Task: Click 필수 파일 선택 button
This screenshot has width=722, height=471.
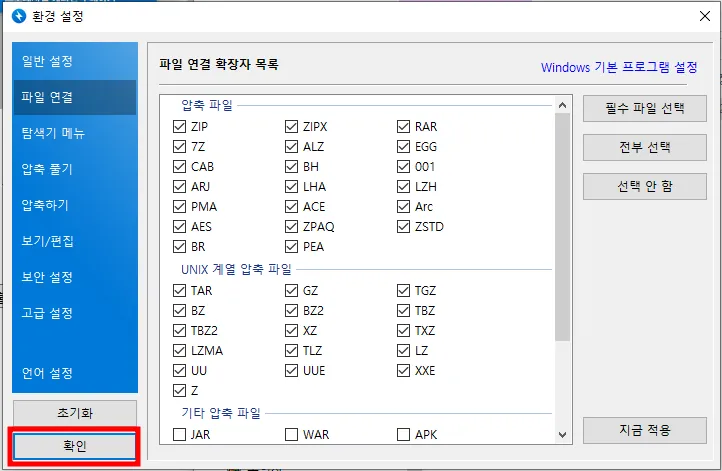Action: (x=645, y=108)
